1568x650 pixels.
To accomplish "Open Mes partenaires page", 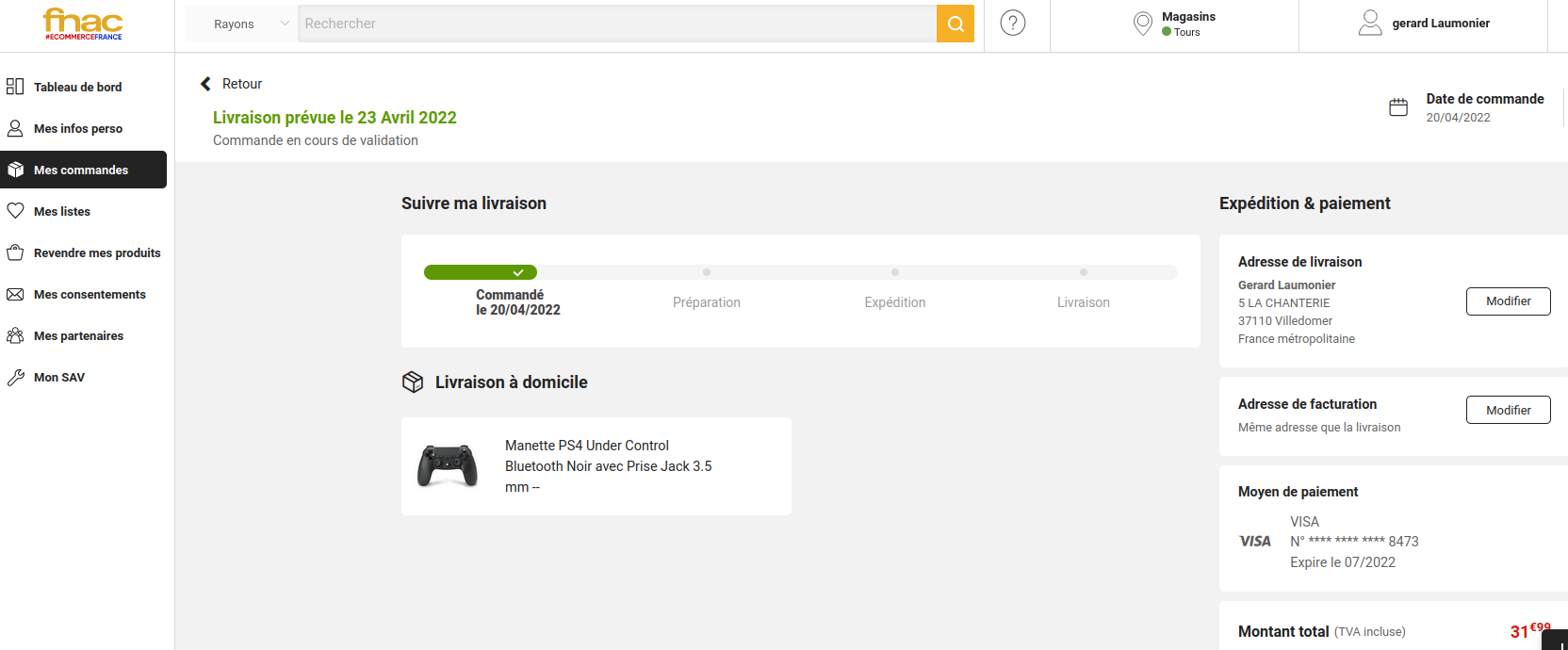I will pyautogui.click(x=78, y=335).
